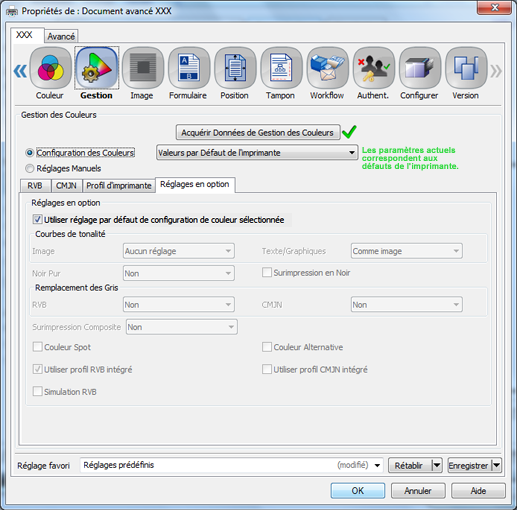Toggle Utiliser profil CMJN intégré checkbox

tap(267, 369)
